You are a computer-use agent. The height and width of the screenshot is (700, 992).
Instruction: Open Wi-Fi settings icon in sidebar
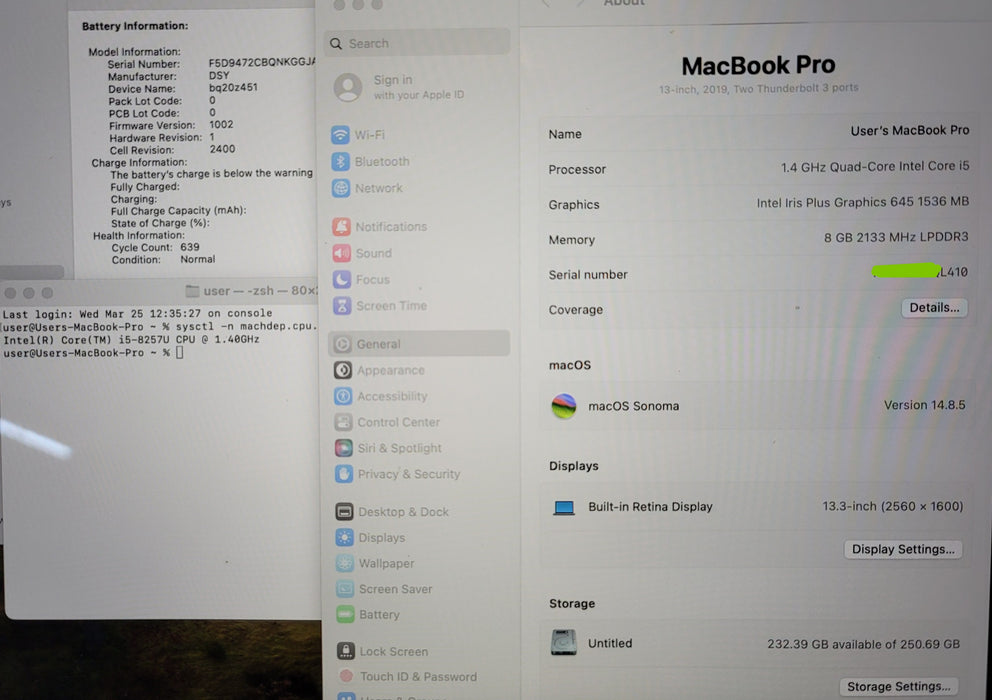coord(340,135)
